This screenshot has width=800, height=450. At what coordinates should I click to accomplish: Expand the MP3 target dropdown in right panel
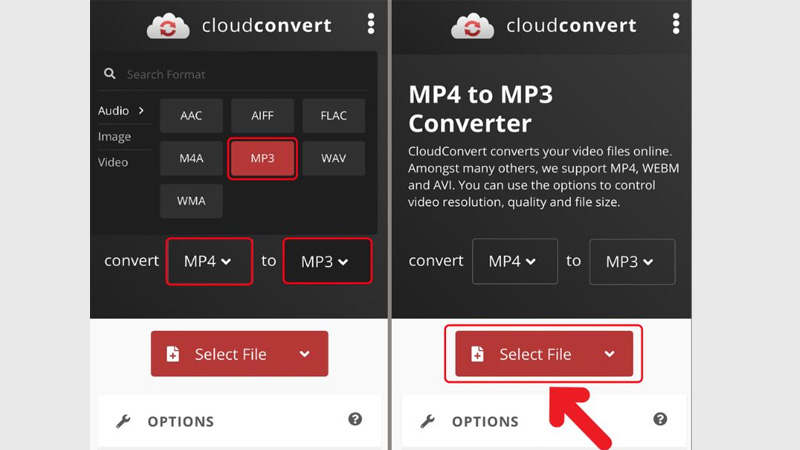tap(631, 261)
